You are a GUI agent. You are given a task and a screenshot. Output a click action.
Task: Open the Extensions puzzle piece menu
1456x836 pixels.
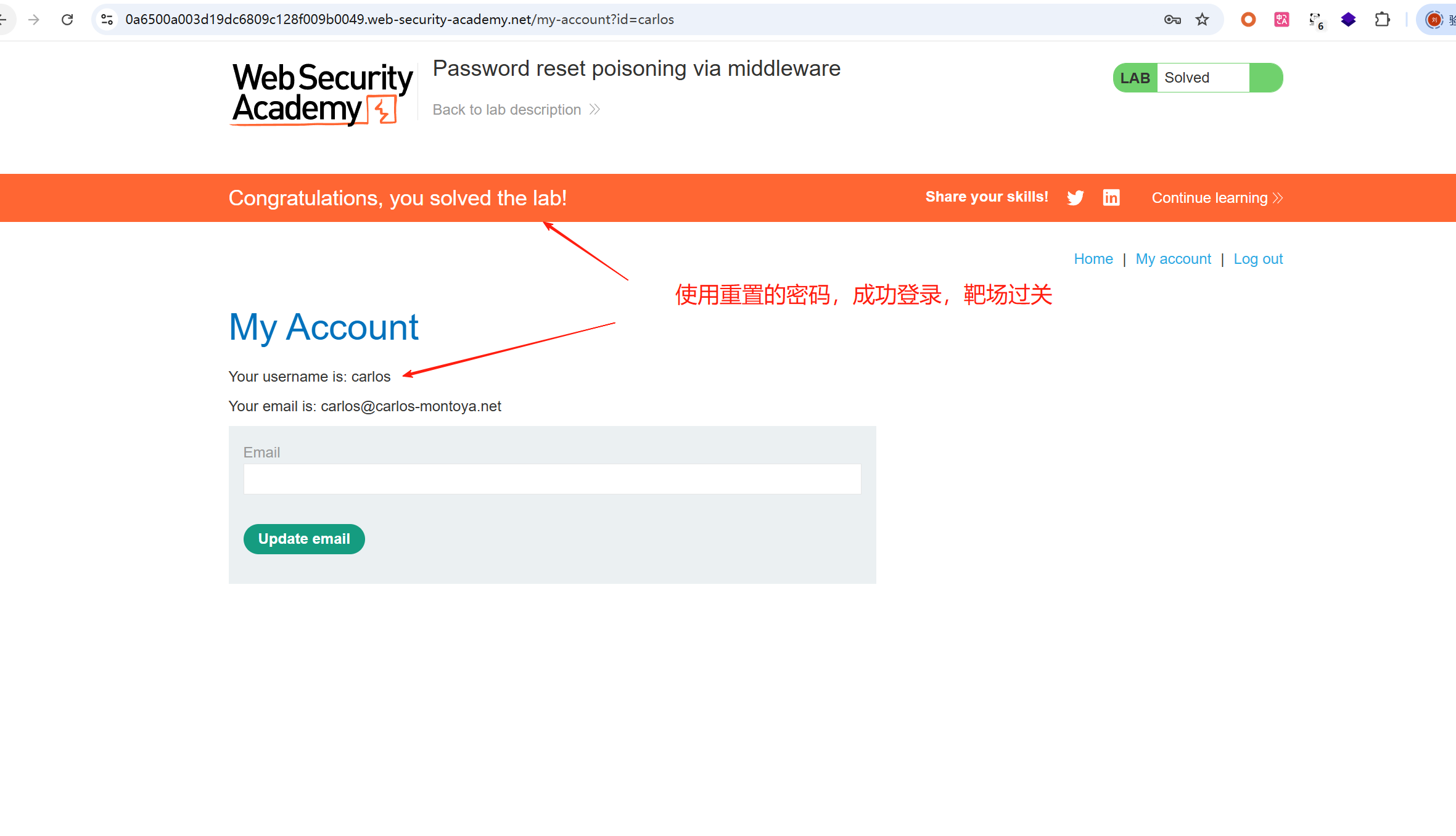point(1383,20)
